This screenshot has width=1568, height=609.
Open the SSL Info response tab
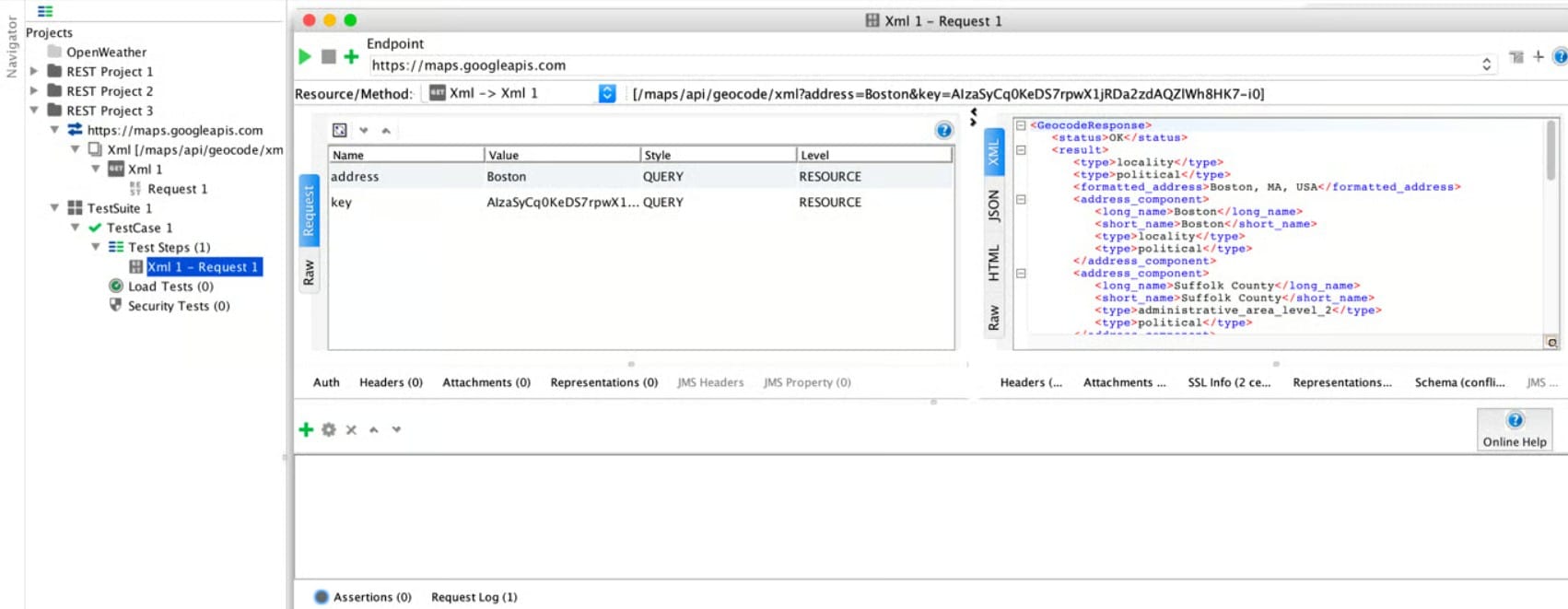(x=1229, y=382)
